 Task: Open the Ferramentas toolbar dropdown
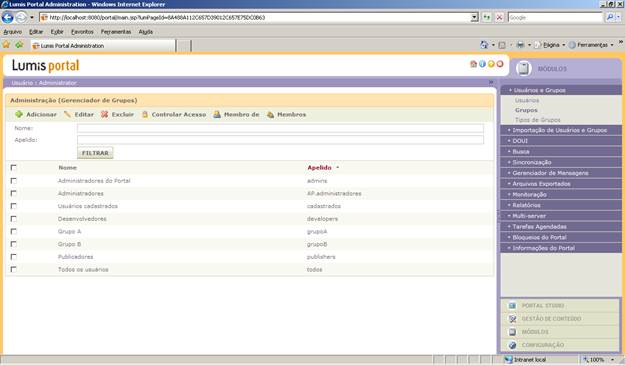(592, 45)
